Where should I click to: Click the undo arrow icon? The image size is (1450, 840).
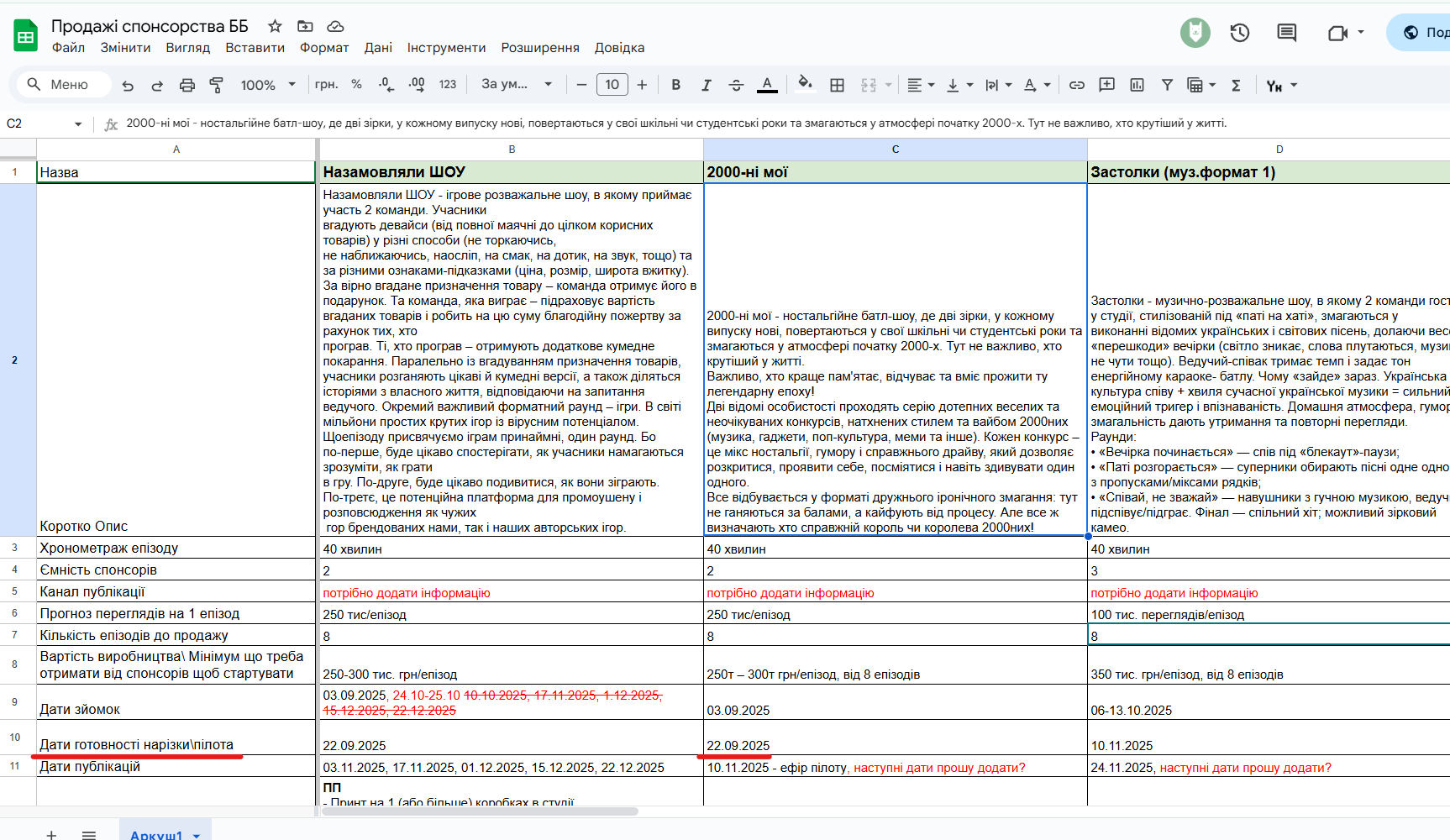tap(128, 85)
